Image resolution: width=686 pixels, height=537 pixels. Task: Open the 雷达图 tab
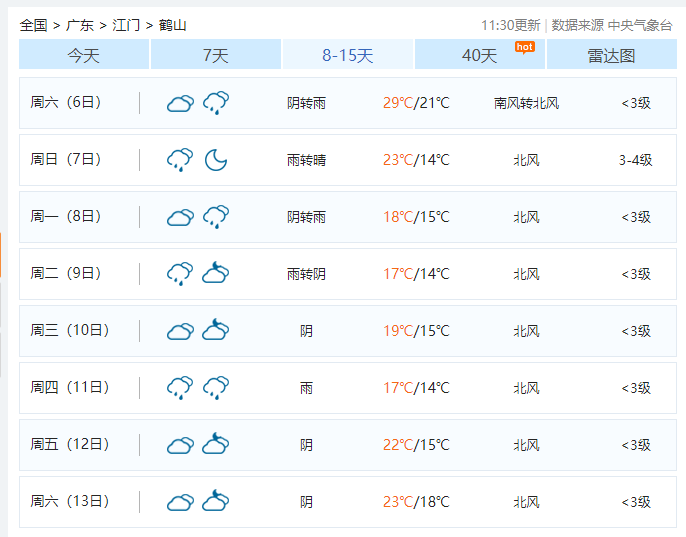612,54
